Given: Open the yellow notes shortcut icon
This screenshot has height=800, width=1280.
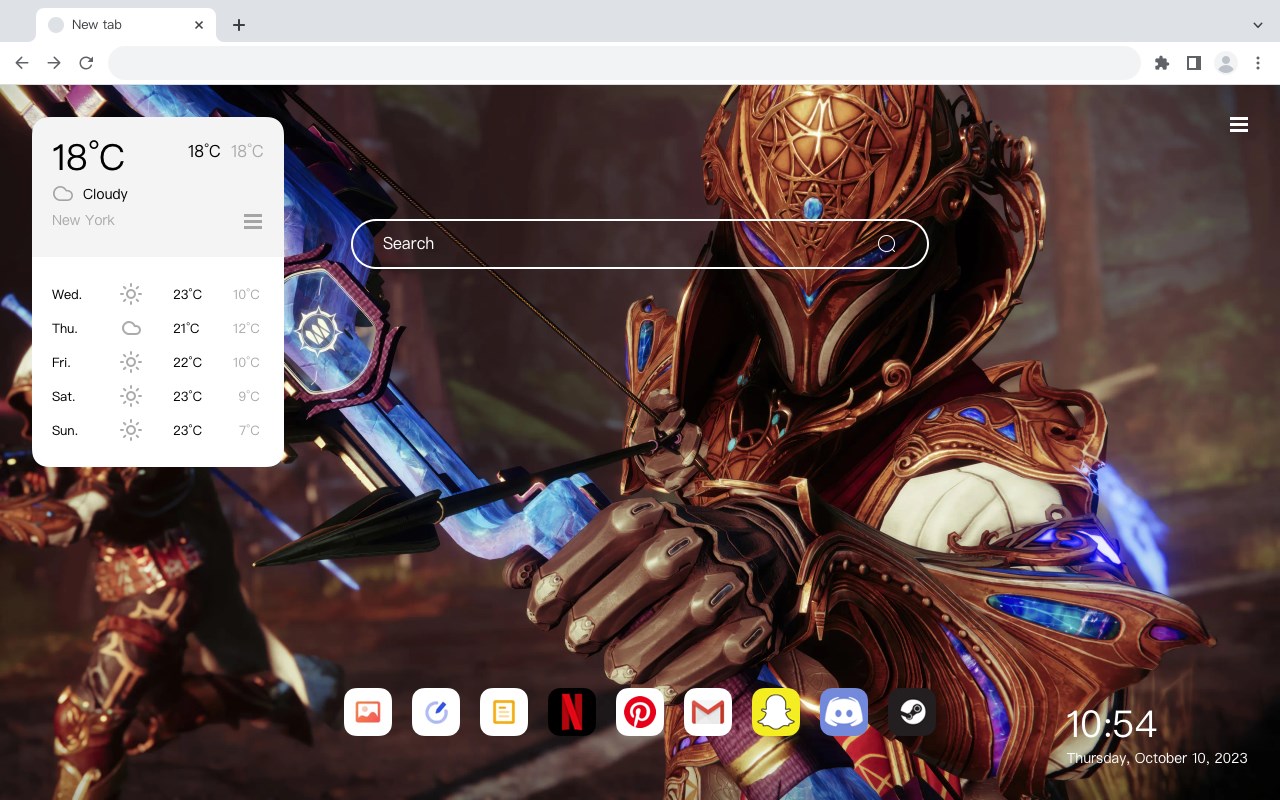Looking at the screenshot, I should 504,712.
